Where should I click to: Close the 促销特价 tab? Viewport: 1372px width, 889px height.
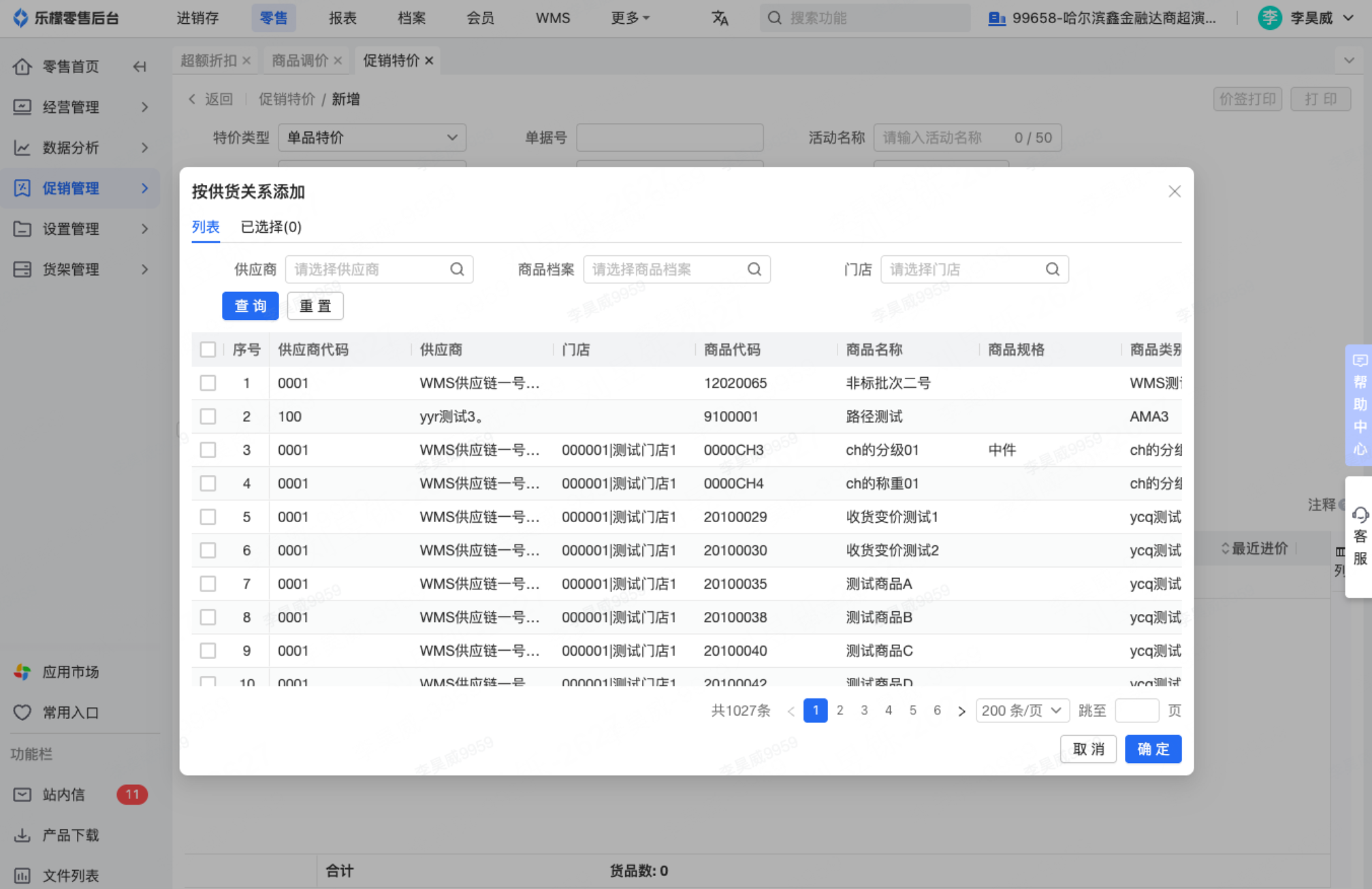coord(429,61)
